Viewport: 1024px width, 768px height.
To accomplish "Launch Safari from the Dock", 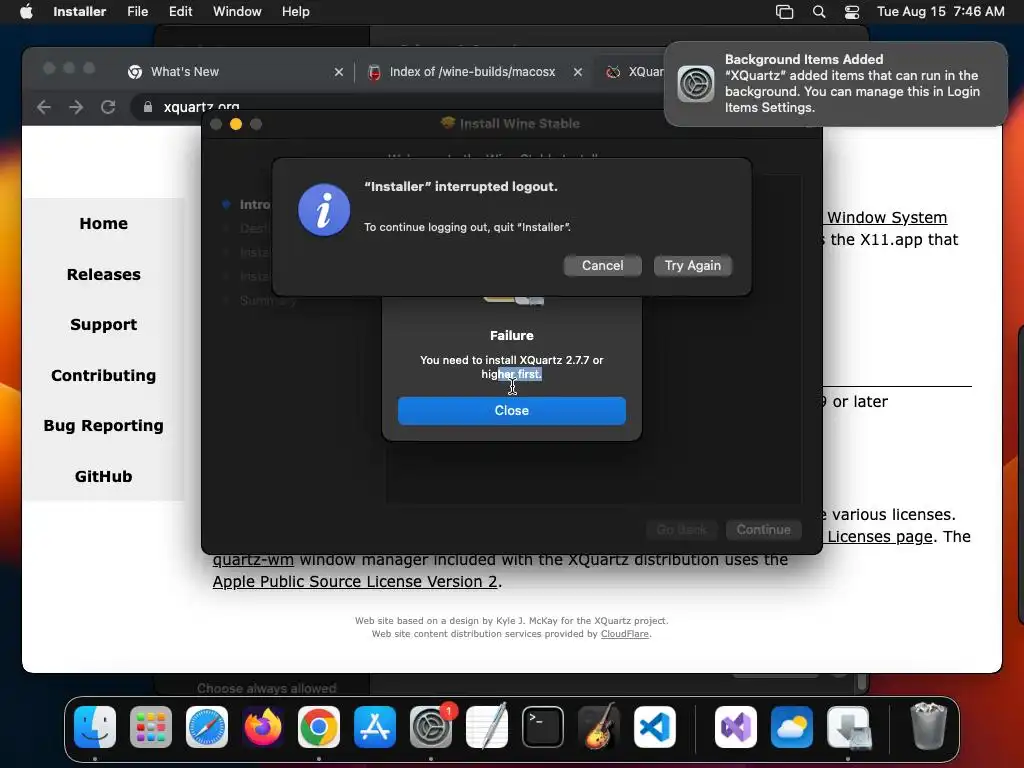I will pos(207,727).
